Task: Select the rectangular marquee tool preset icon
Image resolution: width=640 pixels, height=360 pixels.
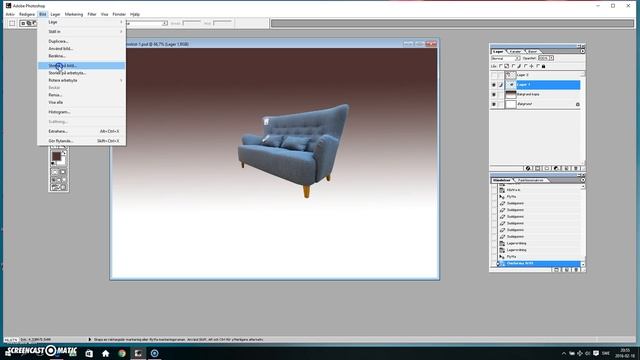Action: pos(12,23)
